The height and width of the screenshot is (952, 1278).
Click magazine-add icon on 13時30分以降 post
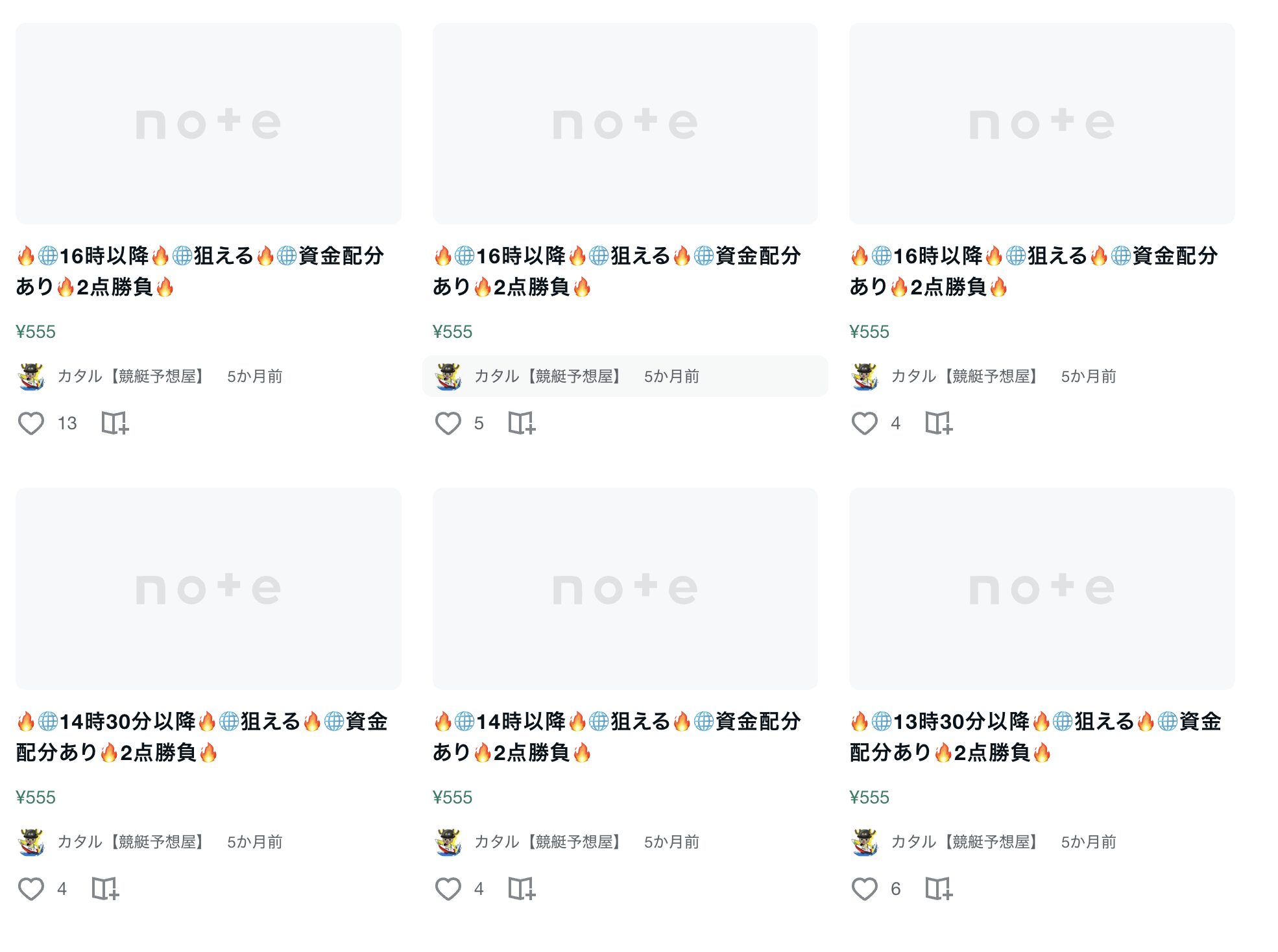pyautogui.click(x=938, y=889)
